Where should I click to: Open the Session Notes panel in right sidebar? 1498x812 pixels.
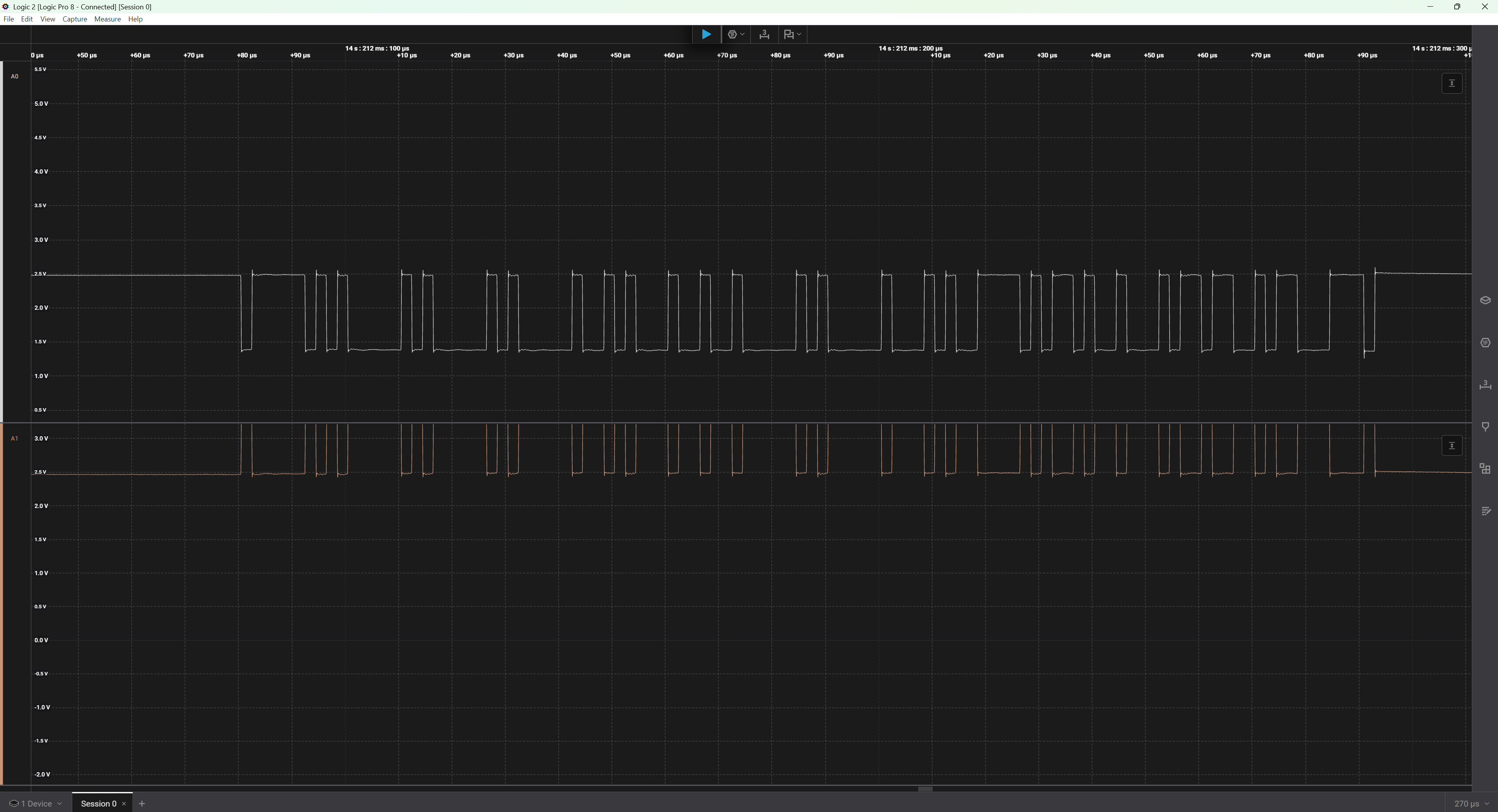1485,511
